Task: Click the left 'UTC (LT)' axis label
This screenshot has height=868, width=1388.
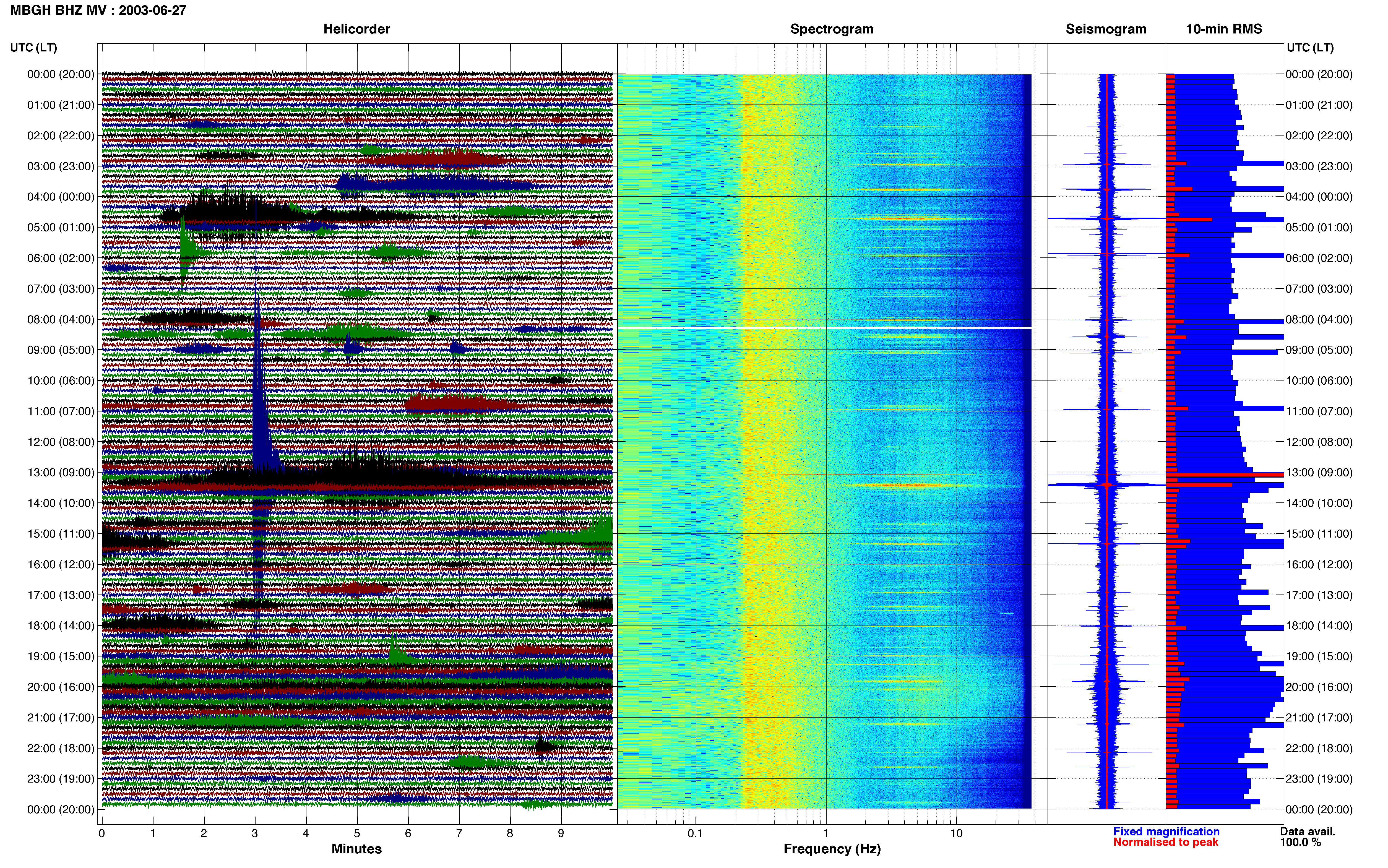Action: 34,48
